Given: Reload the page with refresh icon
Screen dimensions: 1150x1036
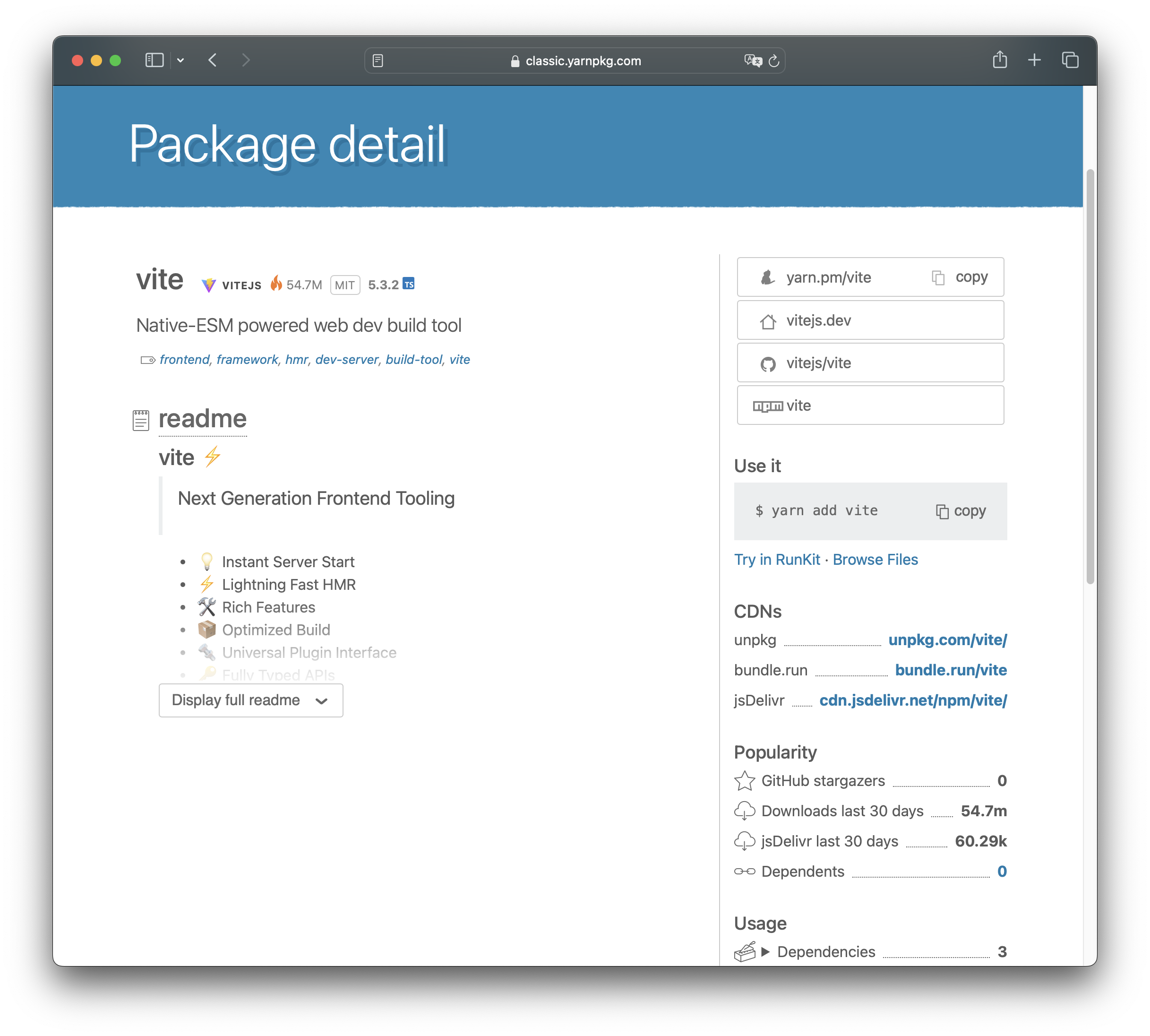Looking at the screenshot, I should click(x=774, y=60).
